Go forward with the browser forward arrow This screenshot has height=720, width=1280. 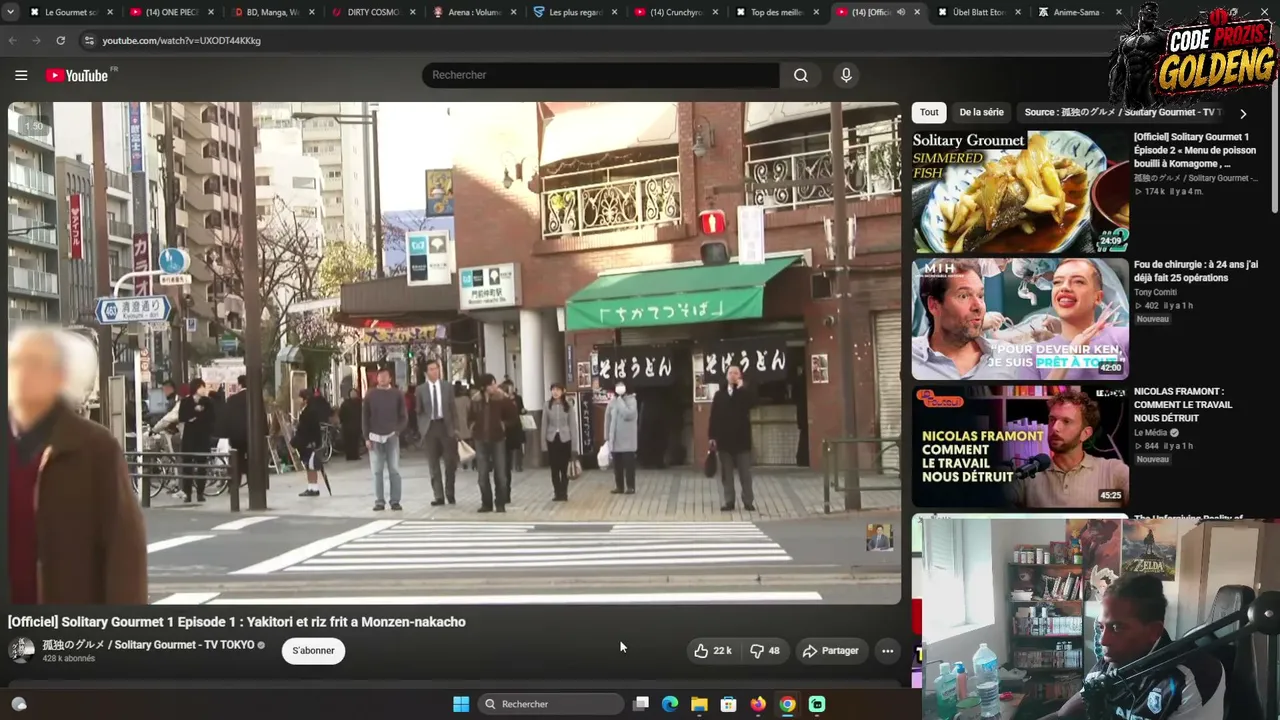[x=37, y=40]
